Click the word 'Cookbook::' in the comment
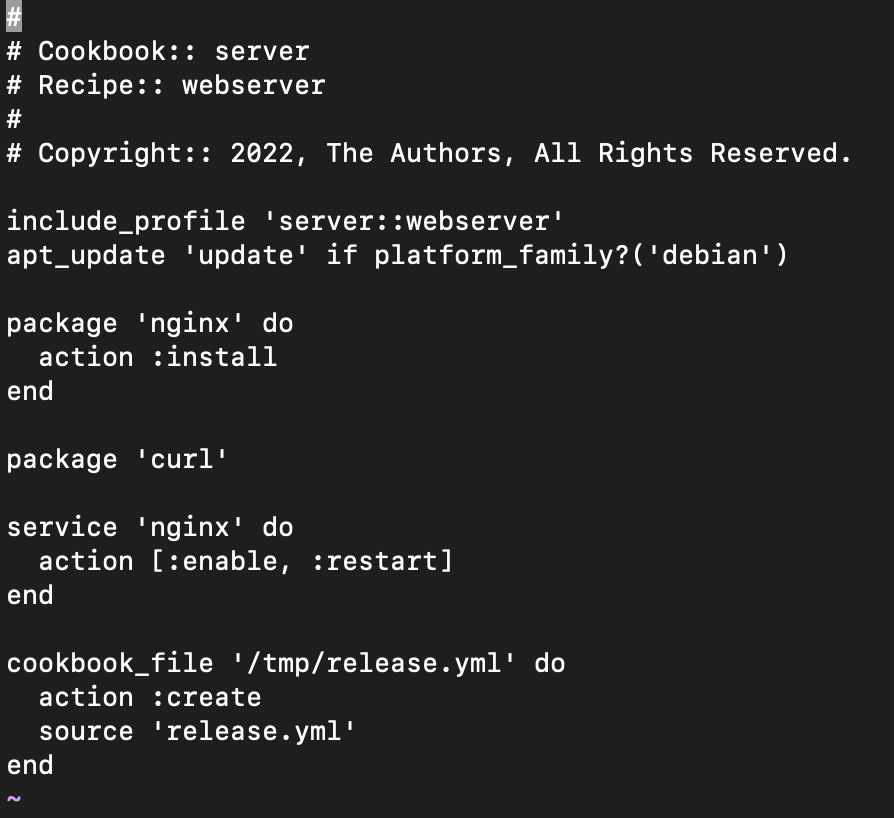894x818 pixels. point(118,51)
